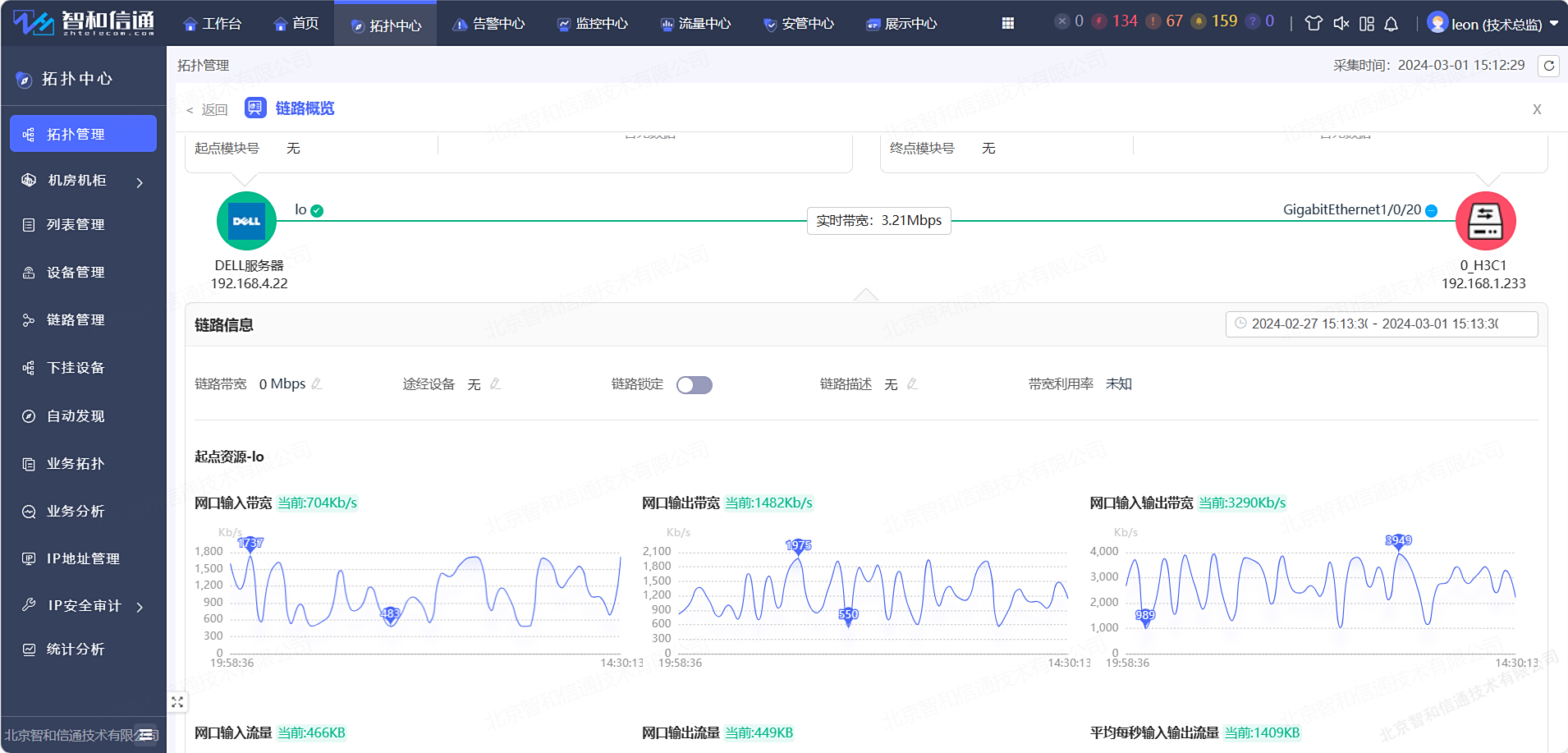
Task: Open IP地址管理 sidebar item
Action: click(x=83, y=558)
